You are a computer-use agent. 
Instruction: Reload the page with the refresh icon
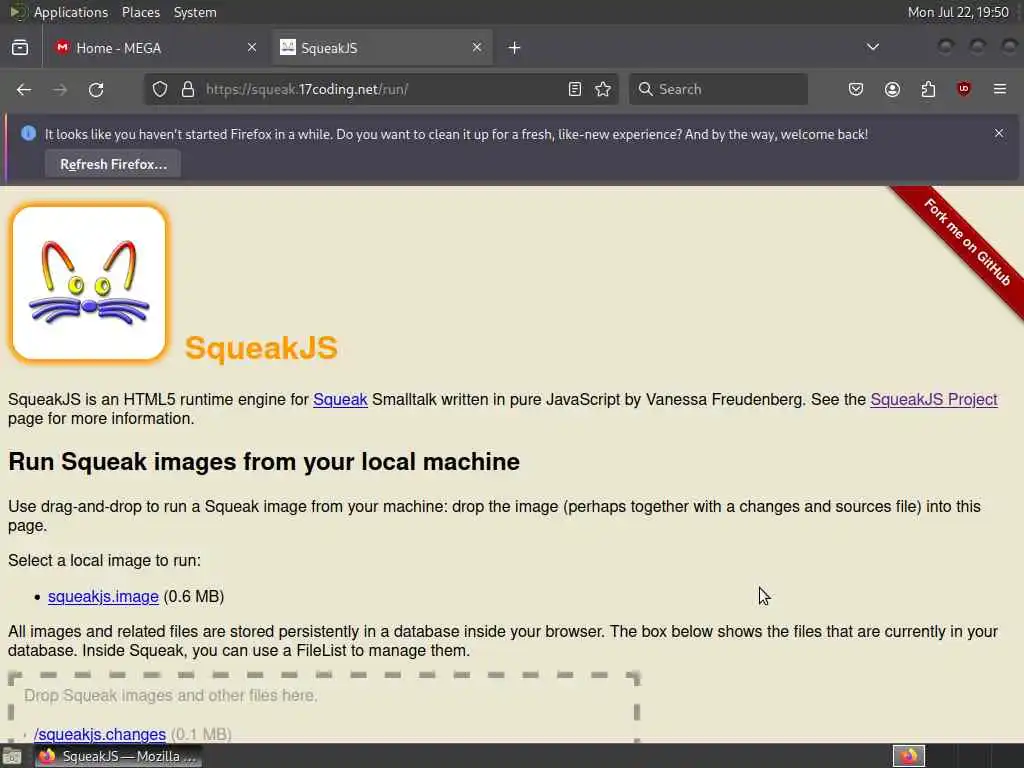click(96, 89)
